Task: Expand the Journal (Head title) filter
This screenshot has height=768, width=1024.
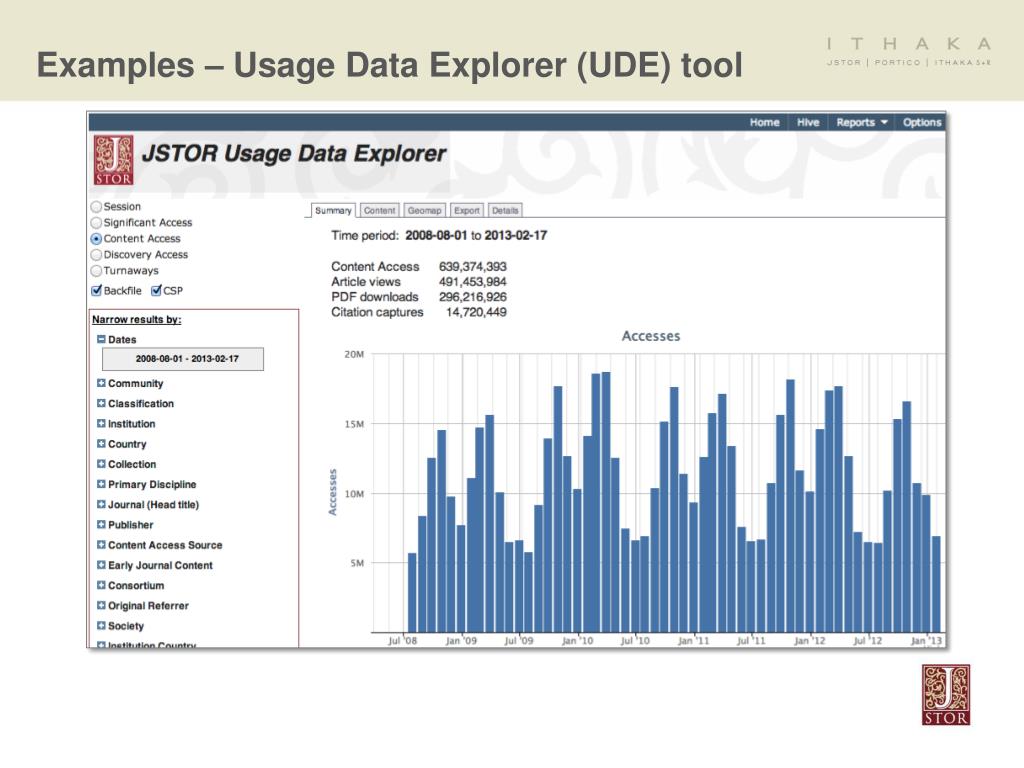Action: (101, 505)
